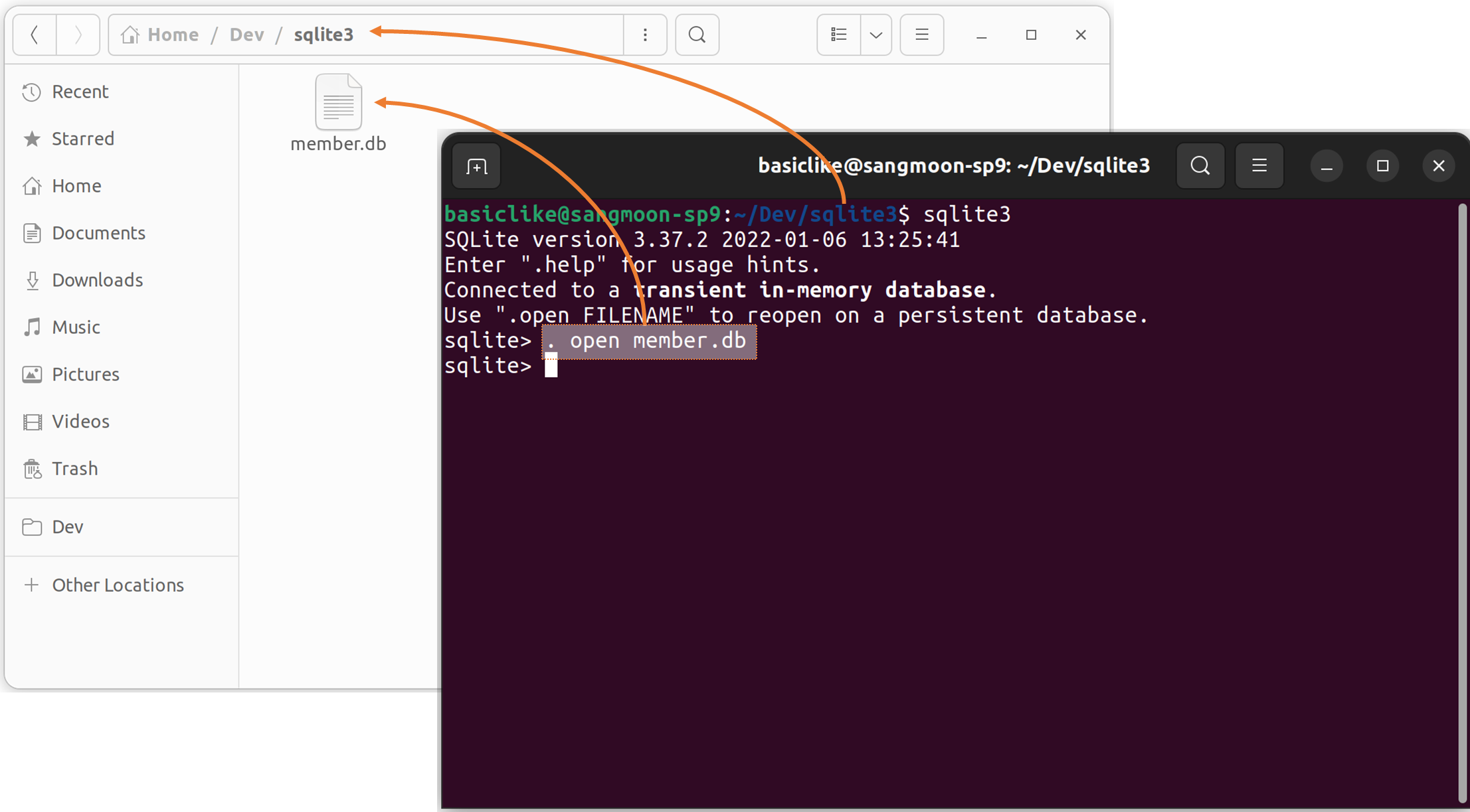Screen dimensions: 1470x812
Task: Click Dev in the path breadcrumb
Action: [x=246, y=35]
